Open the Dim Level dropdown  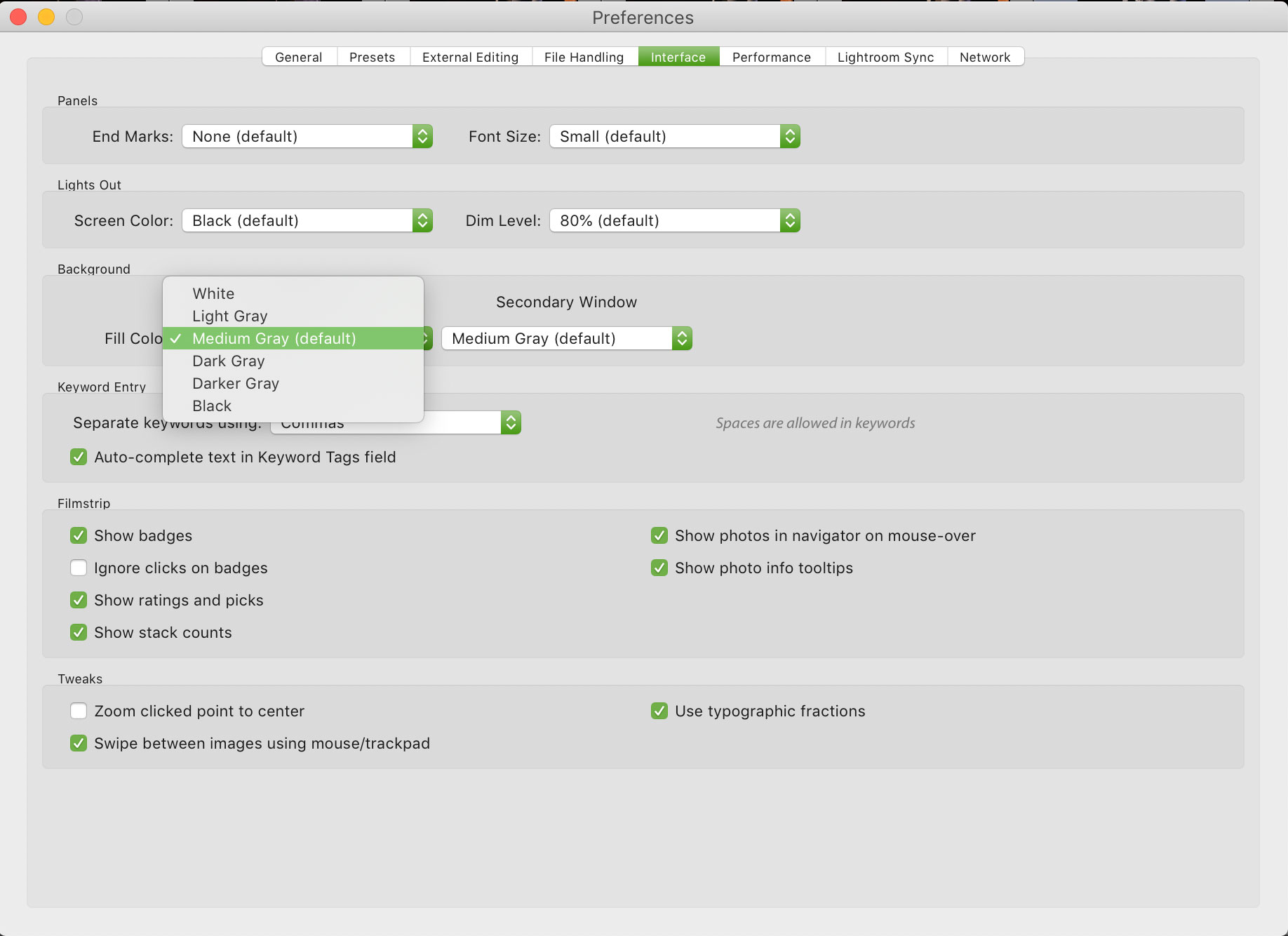coord(674,220)
